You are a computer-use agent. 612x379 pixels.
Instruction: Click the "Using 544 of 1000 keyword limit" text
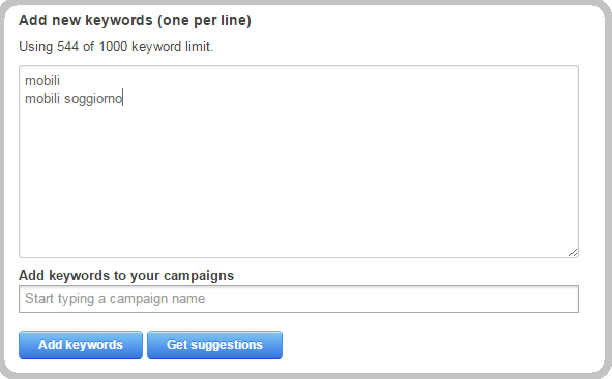click(116, 46)
